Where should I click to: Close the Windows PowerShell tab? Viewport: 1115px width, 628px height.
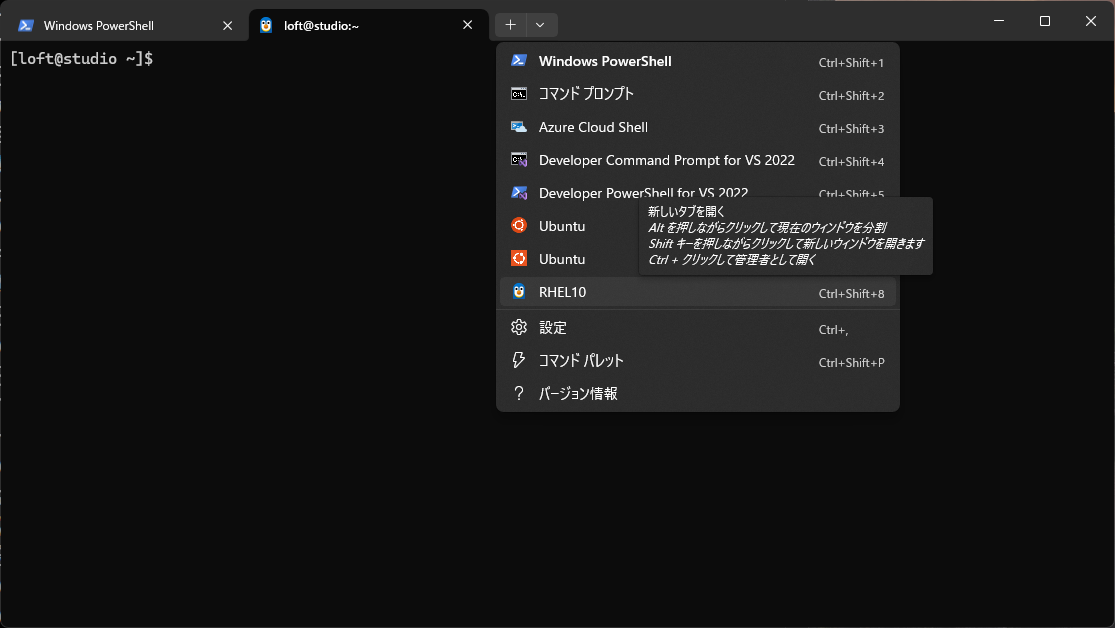pos(228,26)
